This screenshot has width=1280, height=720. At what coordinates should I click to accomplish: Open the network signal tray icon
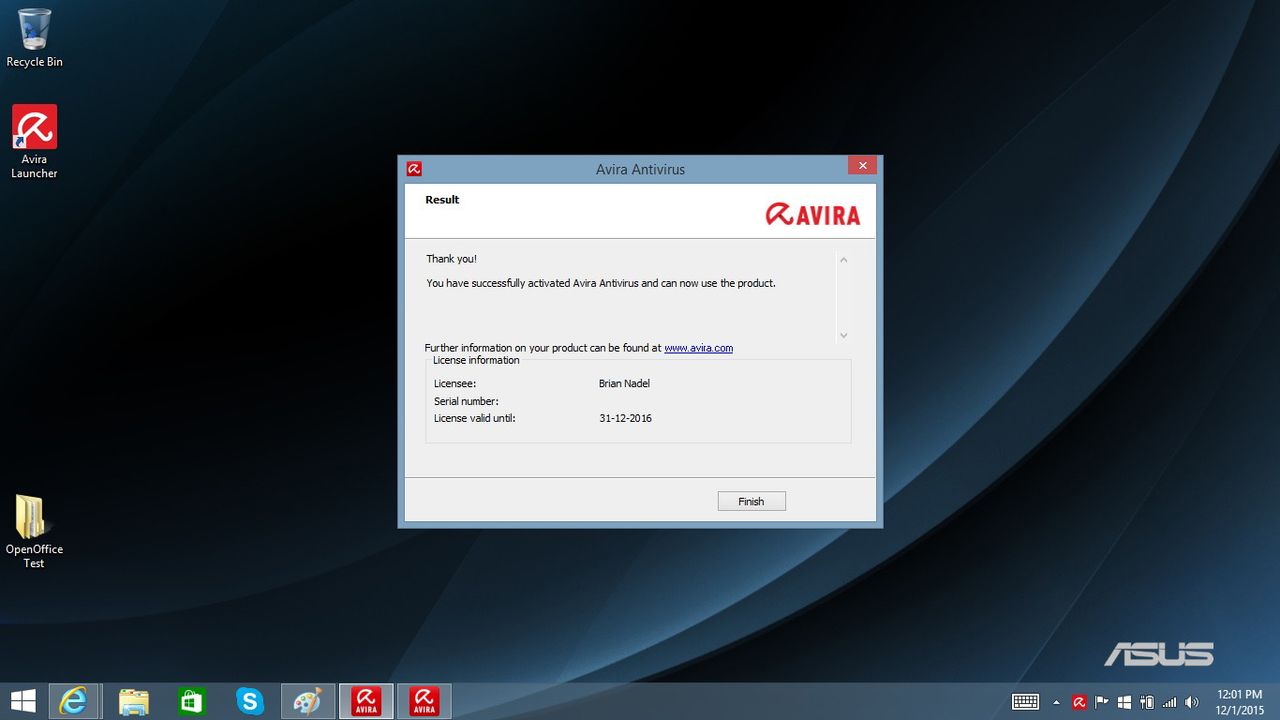[x=1169, y=702]
